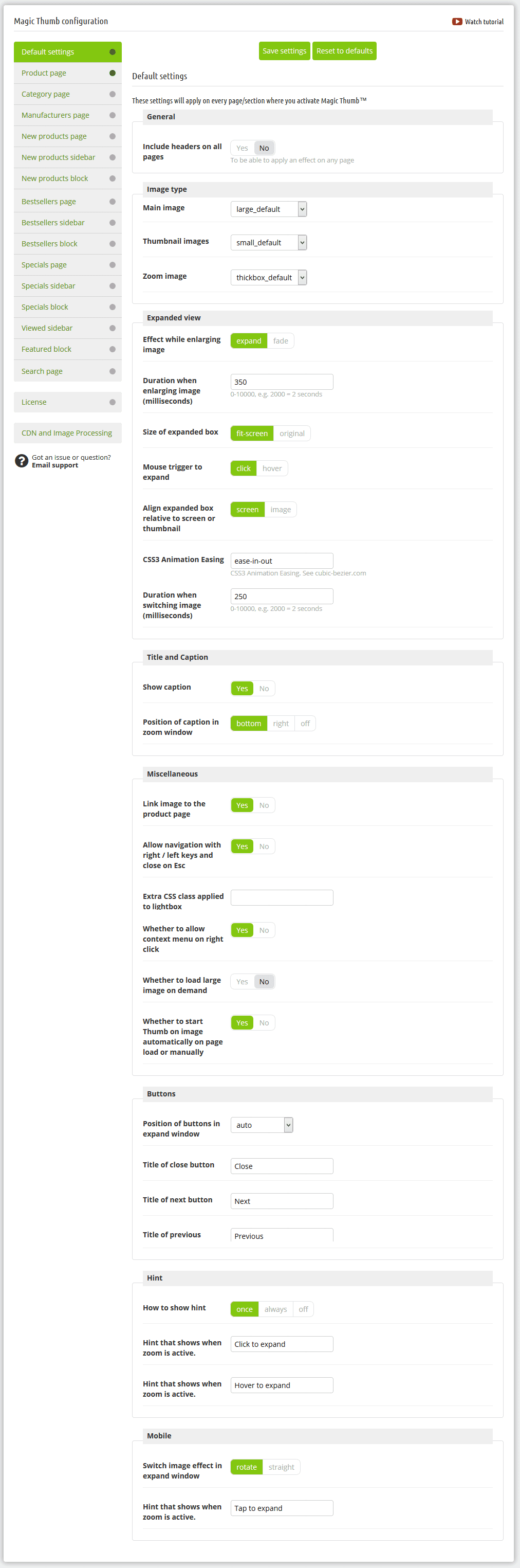Click Title of next button field
The height and width of the screenshot is (1568, 520).
[282, 1201]
